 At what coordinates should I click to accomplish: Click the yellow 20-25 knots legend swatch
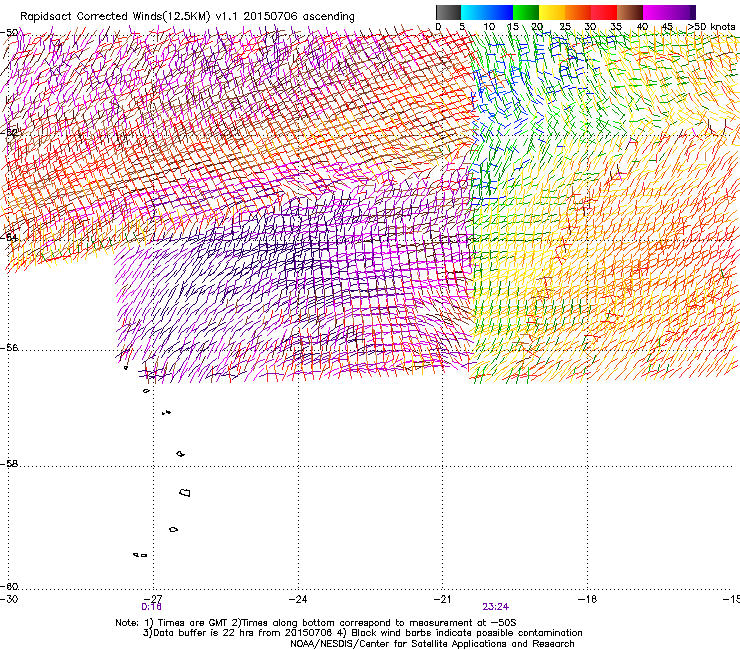point(552,12)
